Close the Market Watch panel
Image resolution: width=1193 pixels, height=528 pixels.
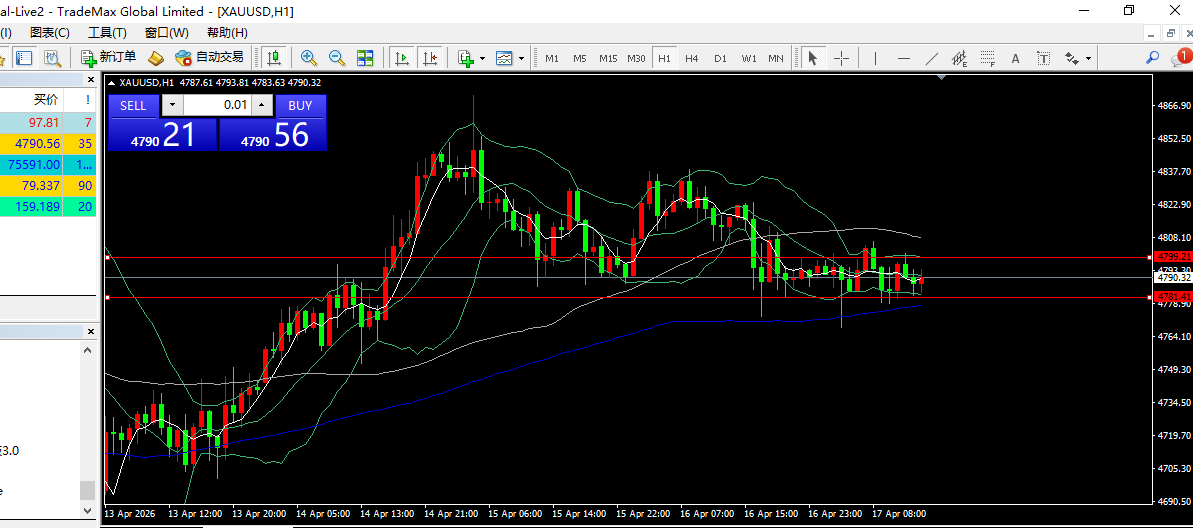click(x=91, y=79)
